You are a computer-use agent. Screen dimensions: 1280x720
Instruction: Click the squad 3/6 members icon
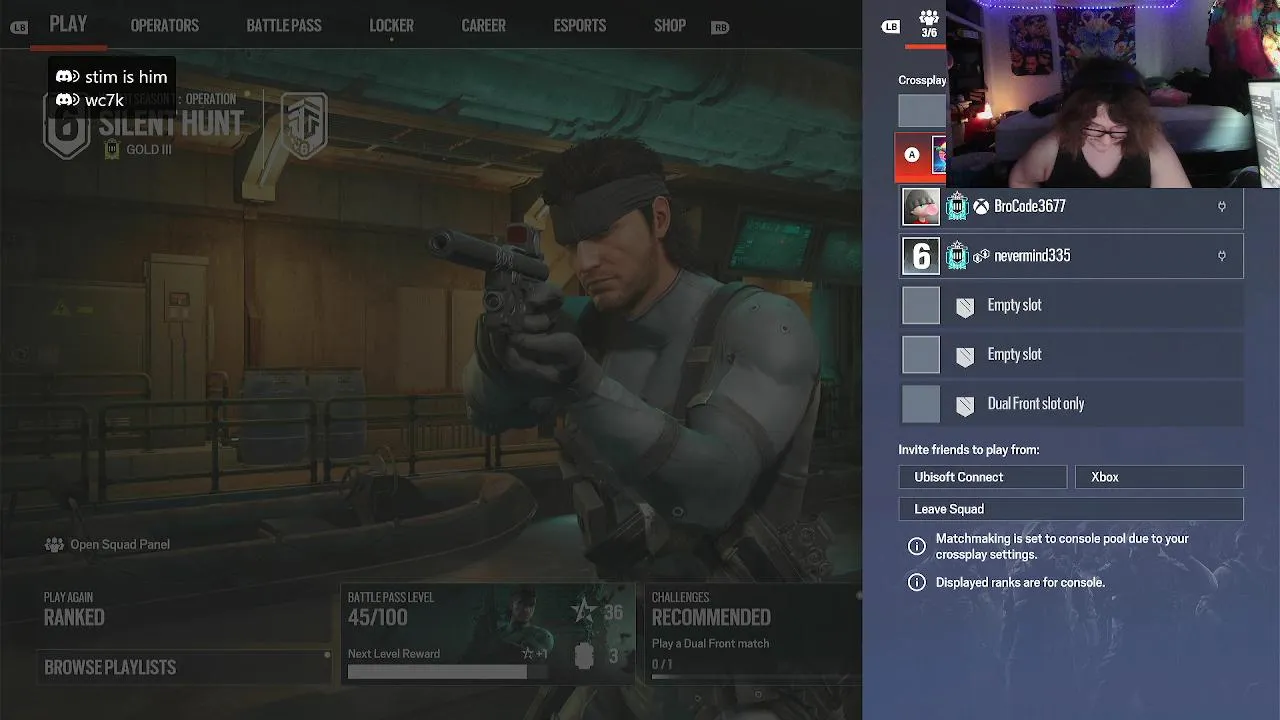point(929,24)
